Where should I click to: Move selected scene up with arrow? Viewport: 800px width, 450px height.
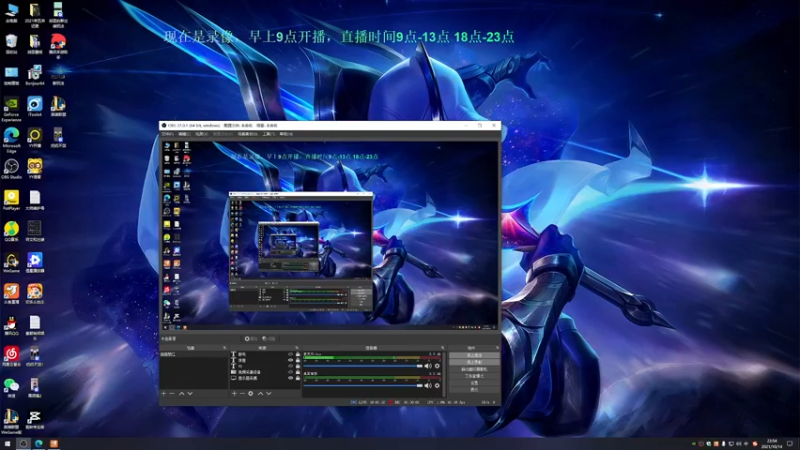click(x=182, y=393)
